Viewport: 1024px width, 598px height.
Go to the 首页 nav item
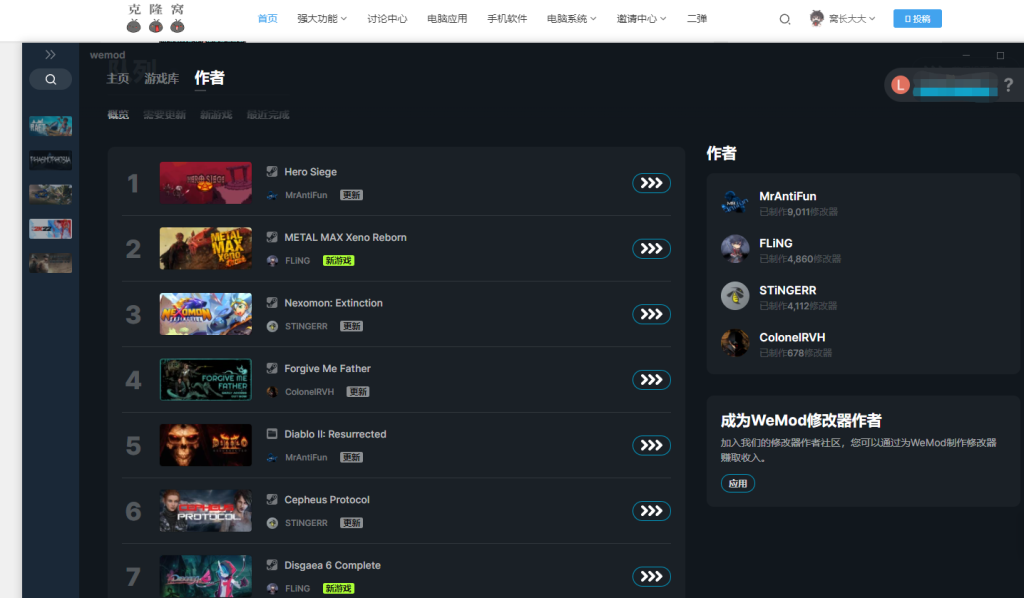click(x=268, y=19)
